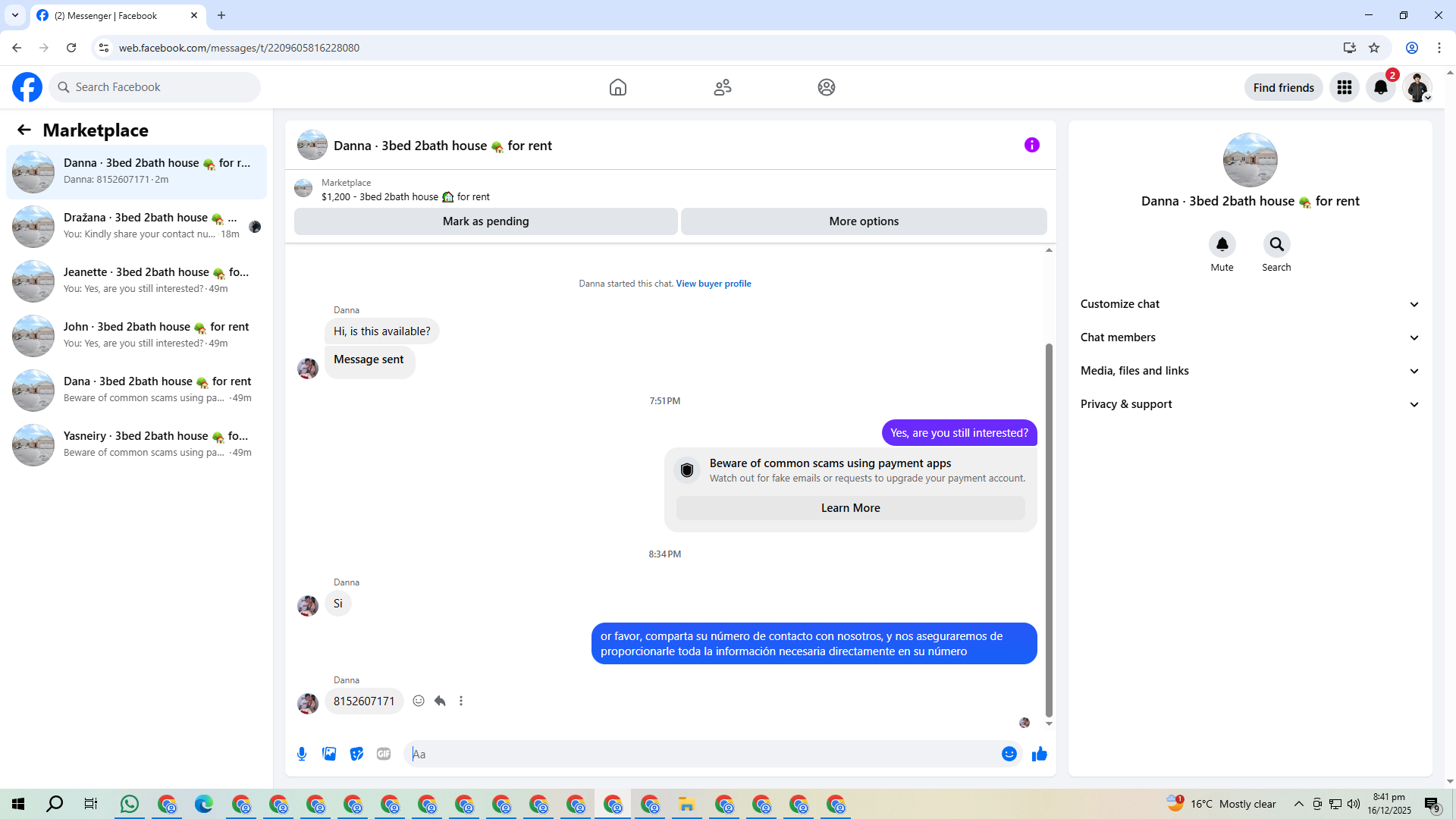Expand Customize chat section

[1250, 304]
